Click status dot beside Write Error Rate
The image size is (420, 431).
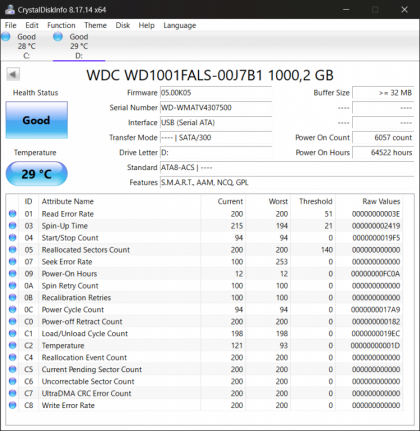(13, 405)
